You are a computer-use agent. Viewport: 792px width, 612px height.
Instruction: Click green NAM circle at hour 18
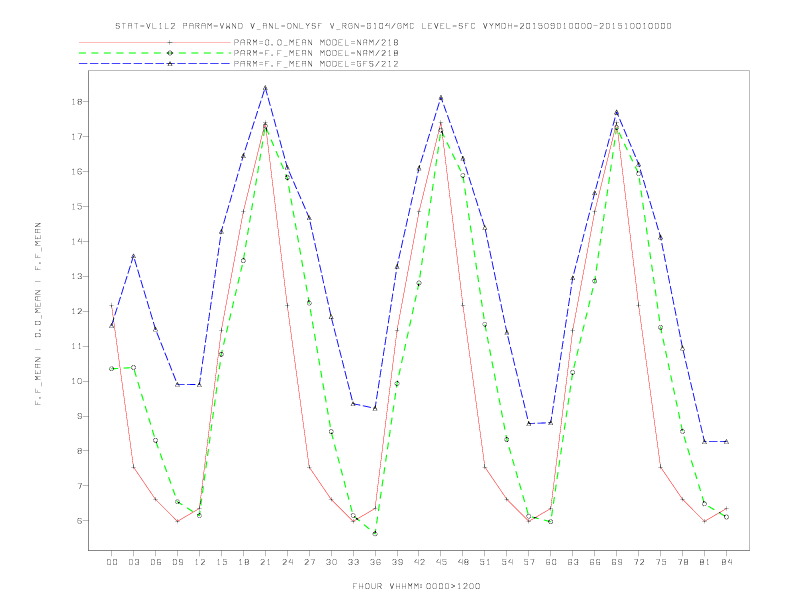pyautogui.click(x=243, y=261)
